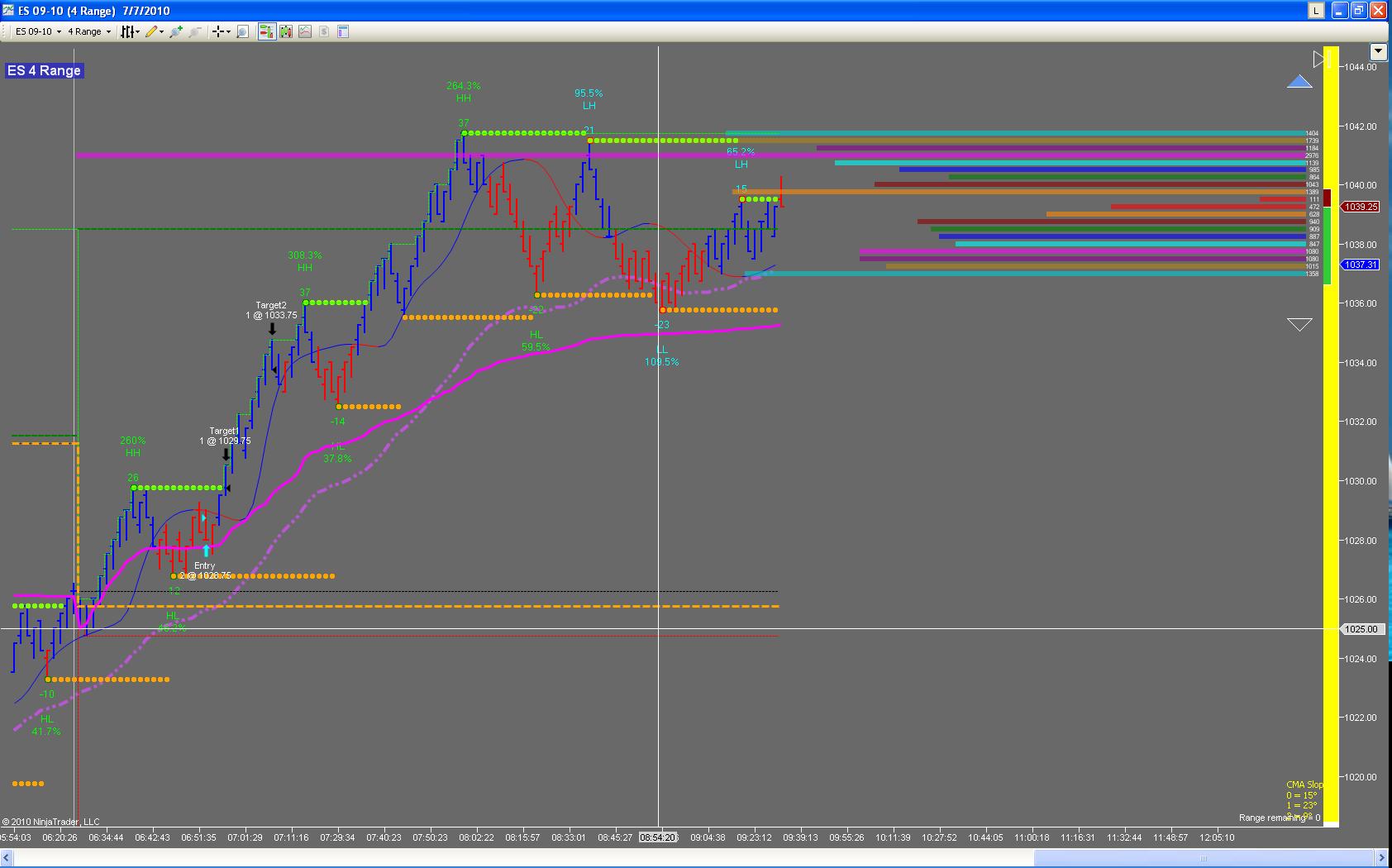
Task: Click the 1044.00 price axis label
Action: coord(1361,67)
